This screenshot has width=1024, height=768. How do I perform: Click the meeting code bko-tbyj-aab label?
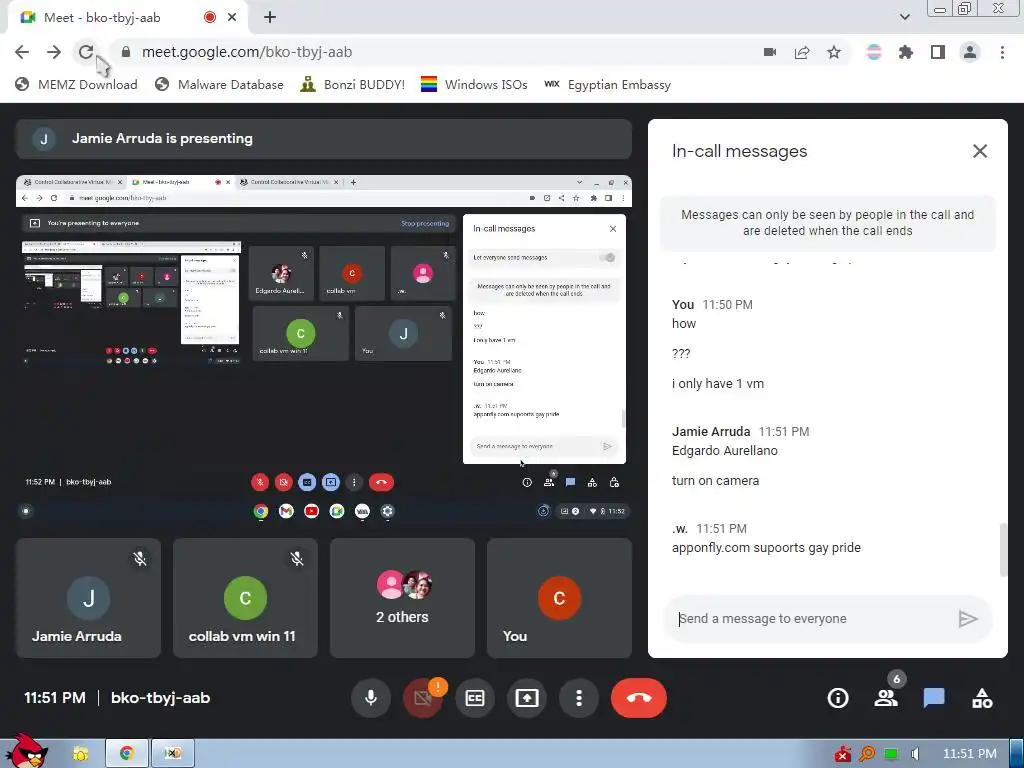click(160, 697)
